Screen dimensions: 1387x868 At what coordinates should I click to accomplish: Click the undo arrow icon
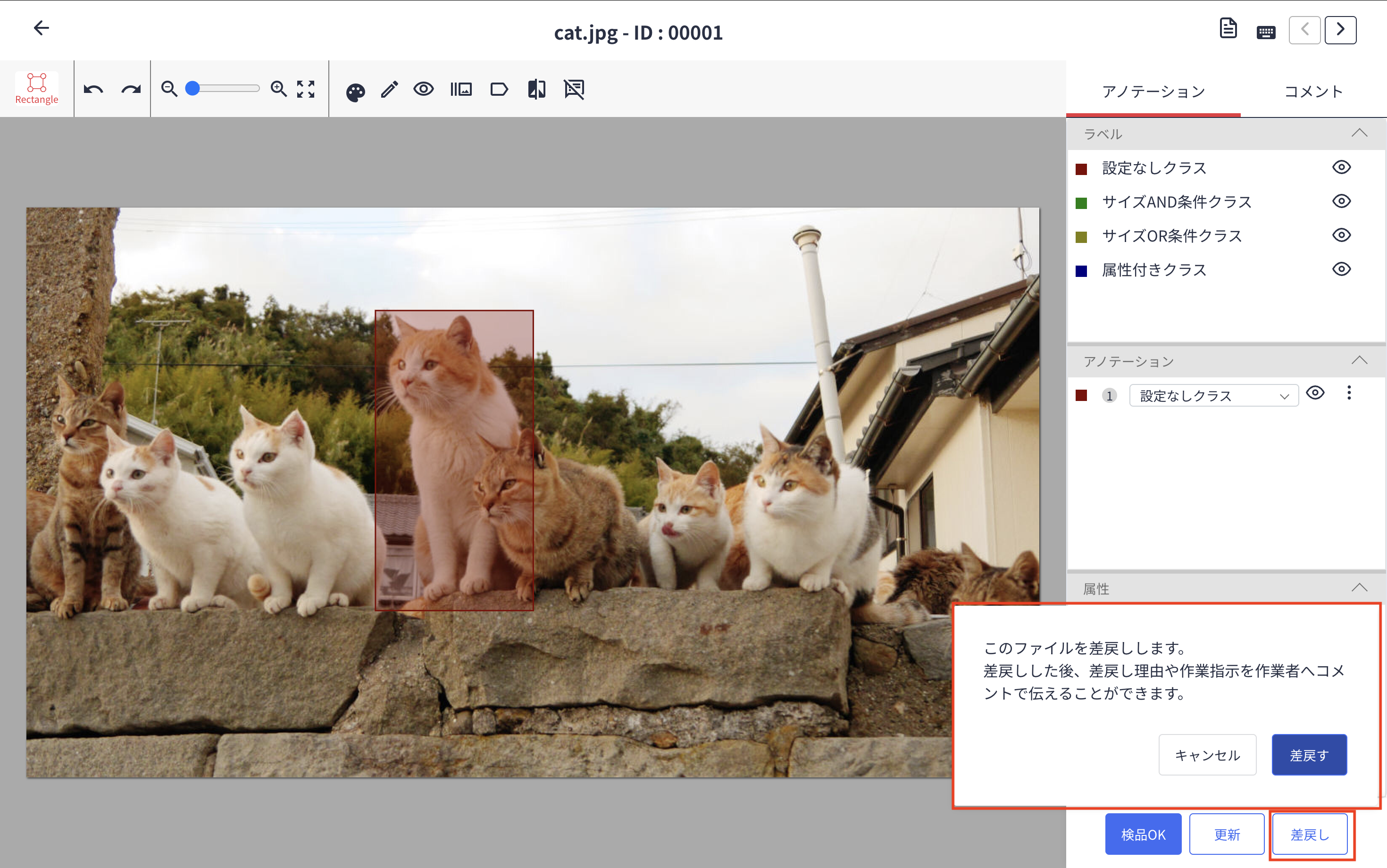pos(93,90)
